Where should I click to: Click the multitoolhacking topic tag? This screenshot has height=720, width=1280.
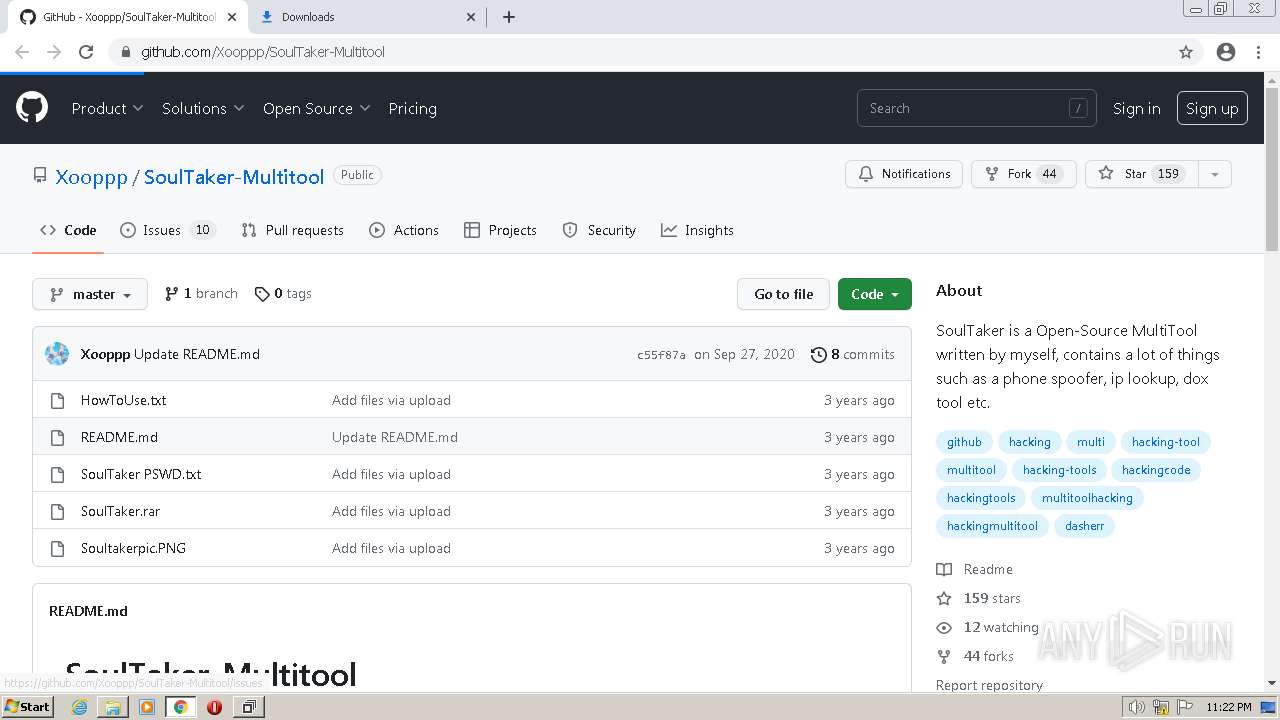[x=1087, y=498]
